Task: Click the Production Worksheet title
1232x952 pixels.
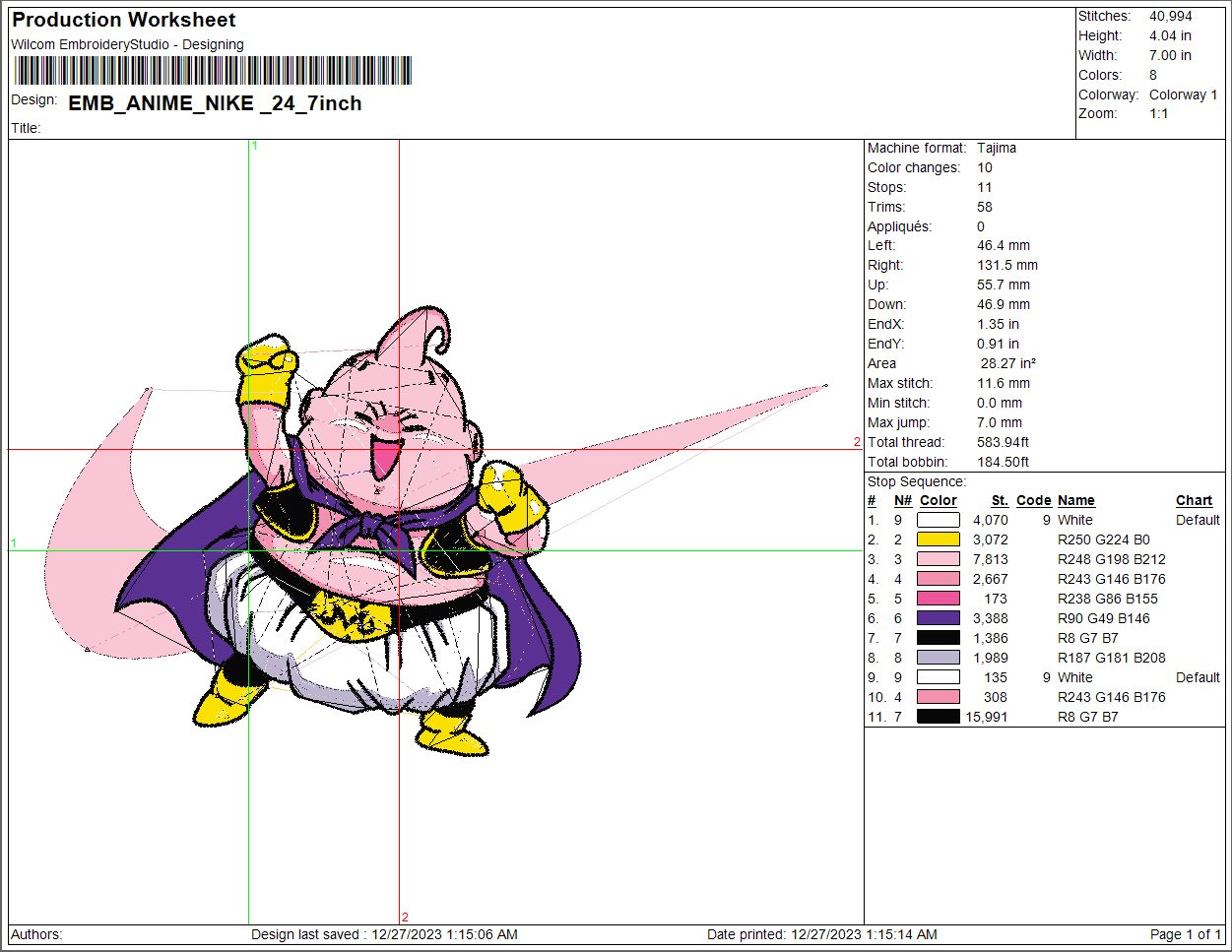Action: [x=124, y=20]
